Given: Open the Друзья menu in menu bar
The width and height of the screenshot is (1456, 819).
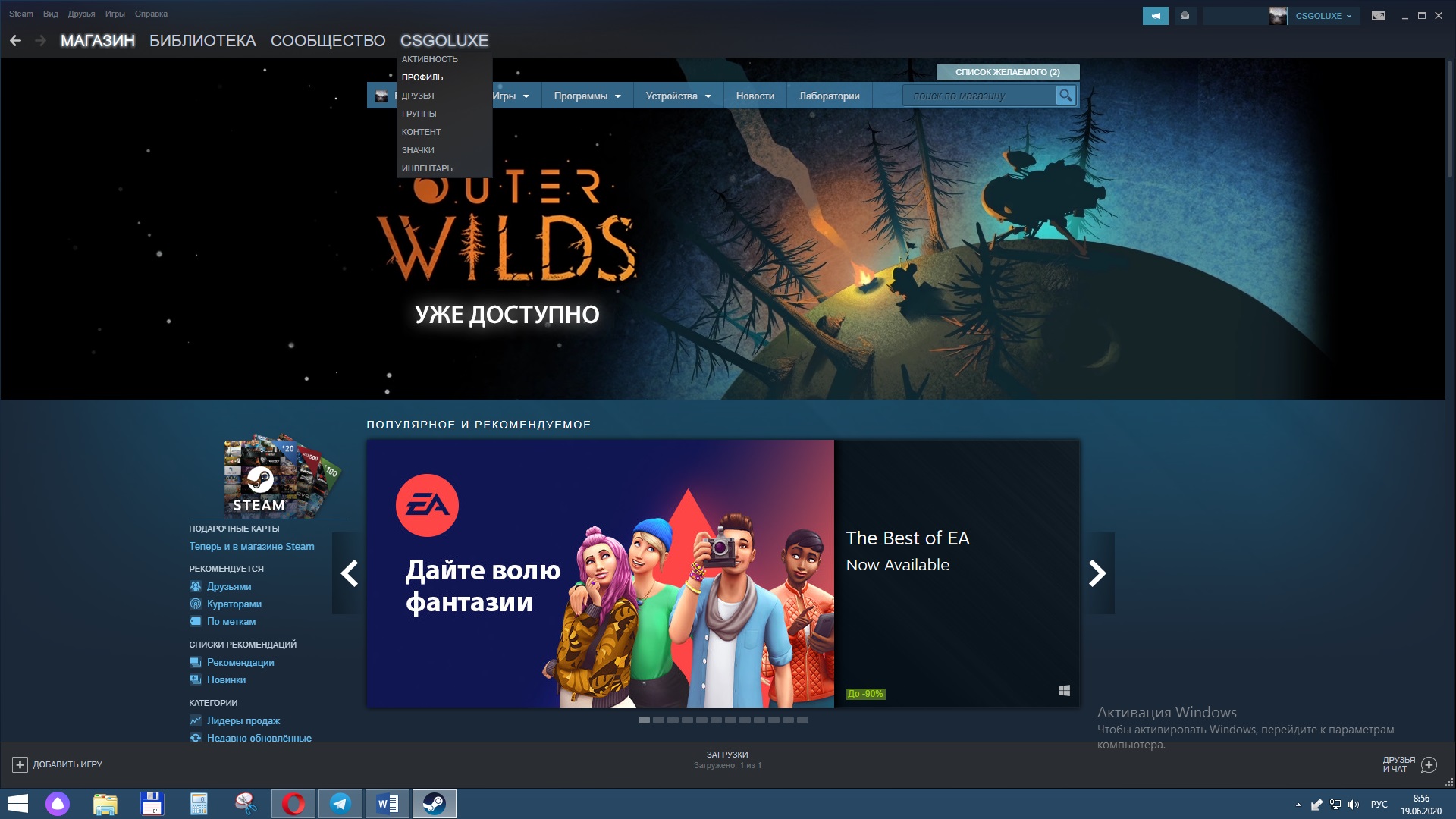Looking at the screenshot, I should 81,14.
